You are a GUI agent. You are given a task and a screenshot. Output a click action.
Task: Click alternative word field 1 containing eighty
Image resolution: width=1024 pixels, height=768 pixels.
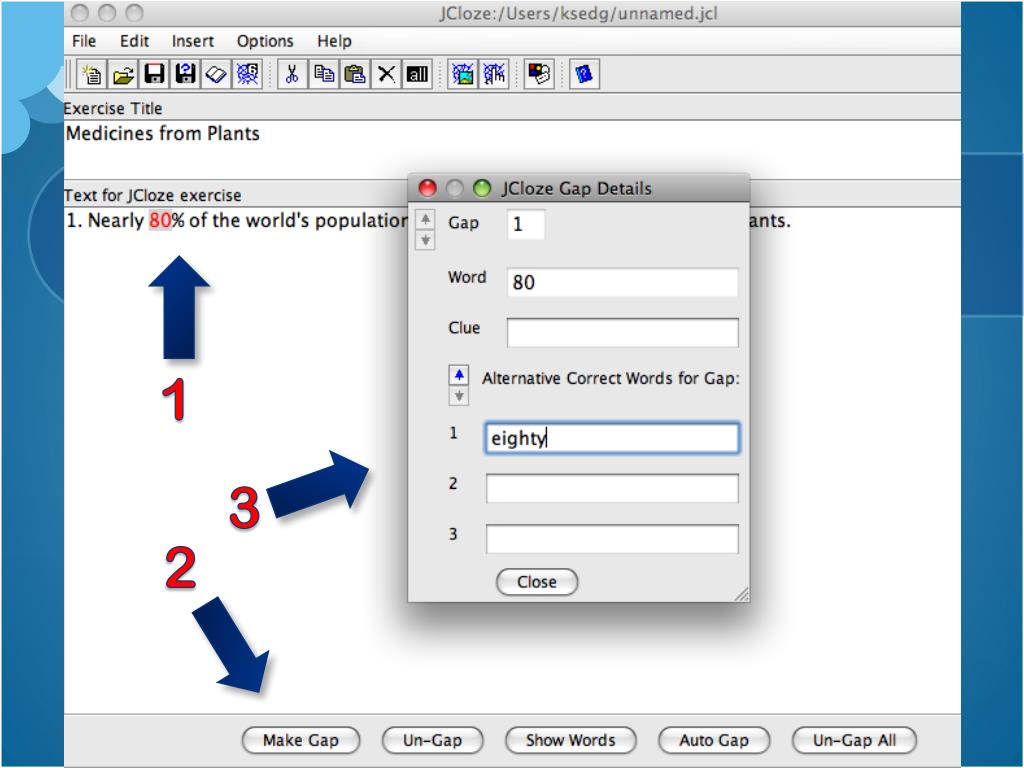click(x=612, y=438)
